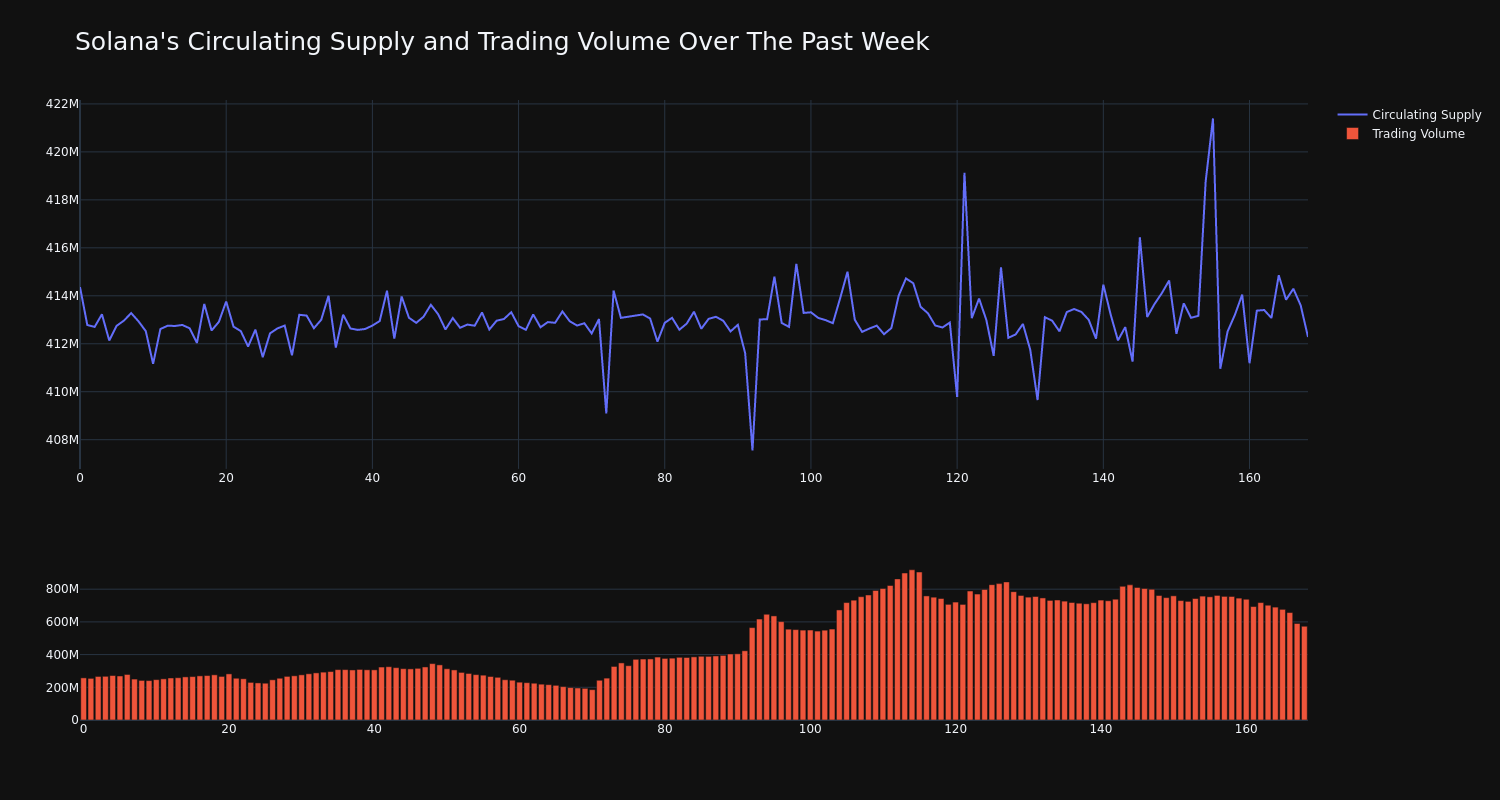Click the 420M y-axis label
This screenshot has height=800, width=1500.
tap(62, 152)
